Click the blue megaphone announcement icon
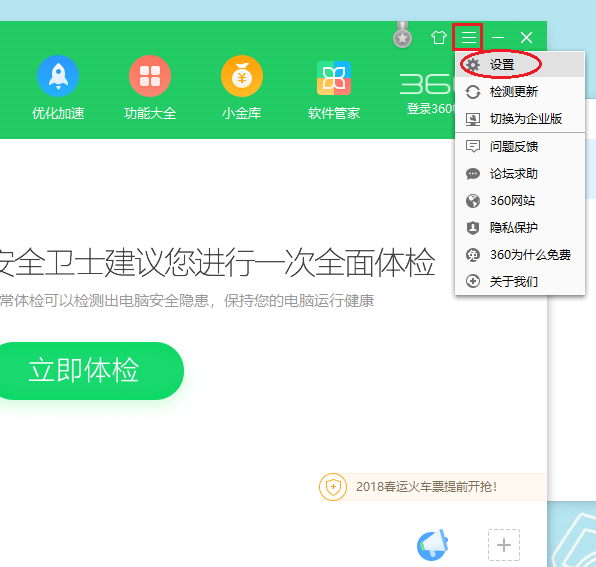596x567 pixels. (433, 545)
